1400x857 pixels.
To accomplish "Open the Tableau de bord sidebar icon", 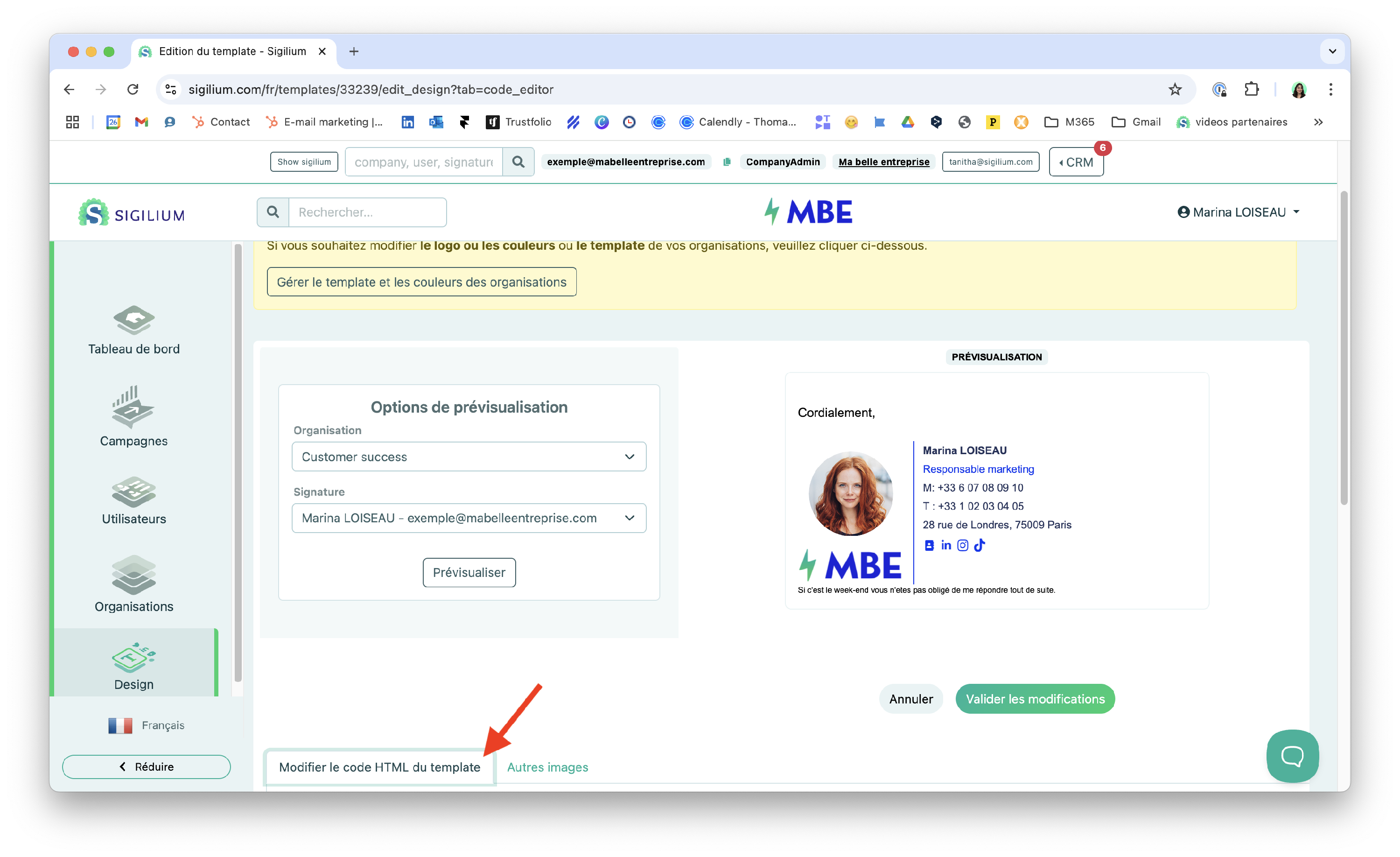I will click(133, 321).
